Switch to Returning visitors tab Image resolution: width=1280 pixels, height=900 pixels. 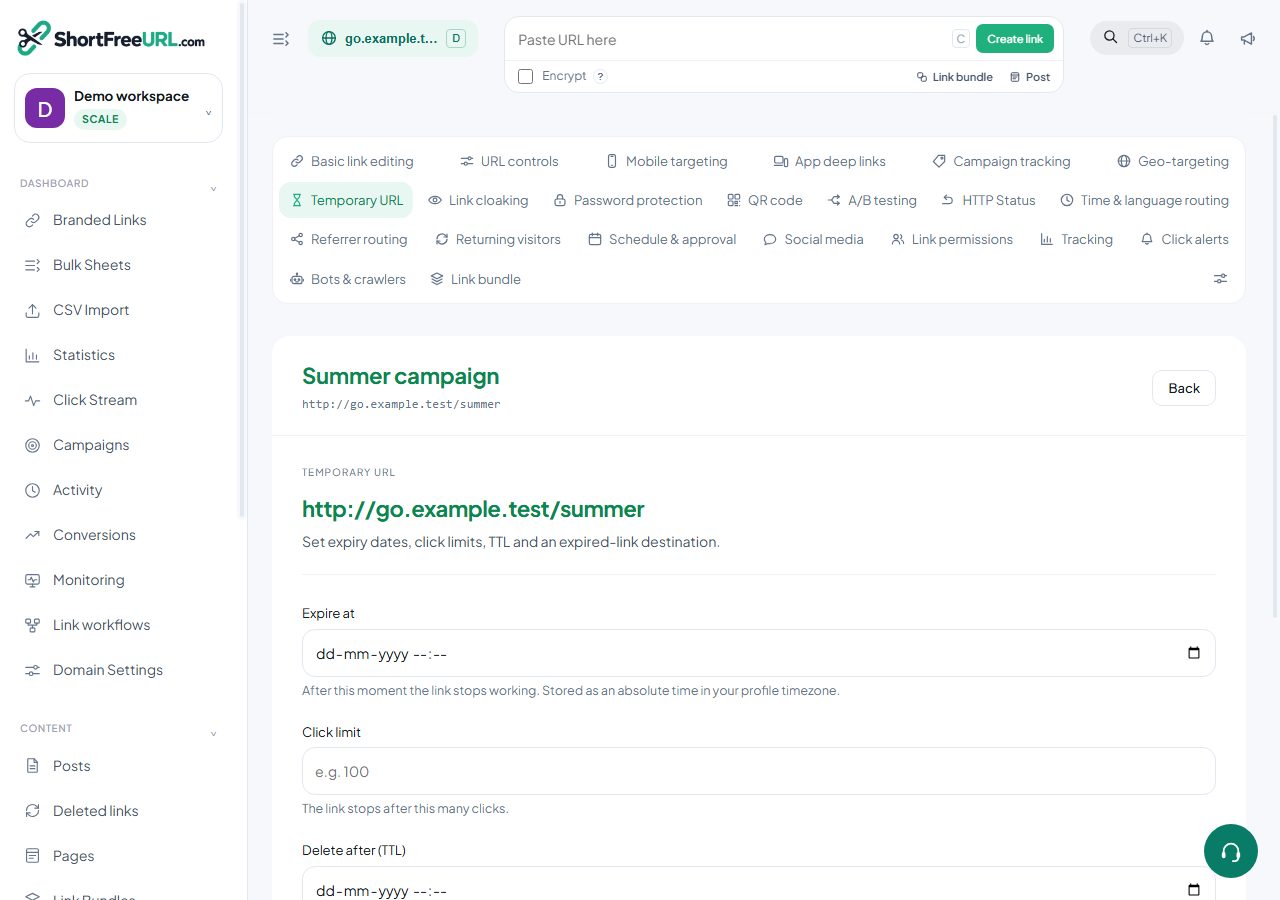[497, 239]
